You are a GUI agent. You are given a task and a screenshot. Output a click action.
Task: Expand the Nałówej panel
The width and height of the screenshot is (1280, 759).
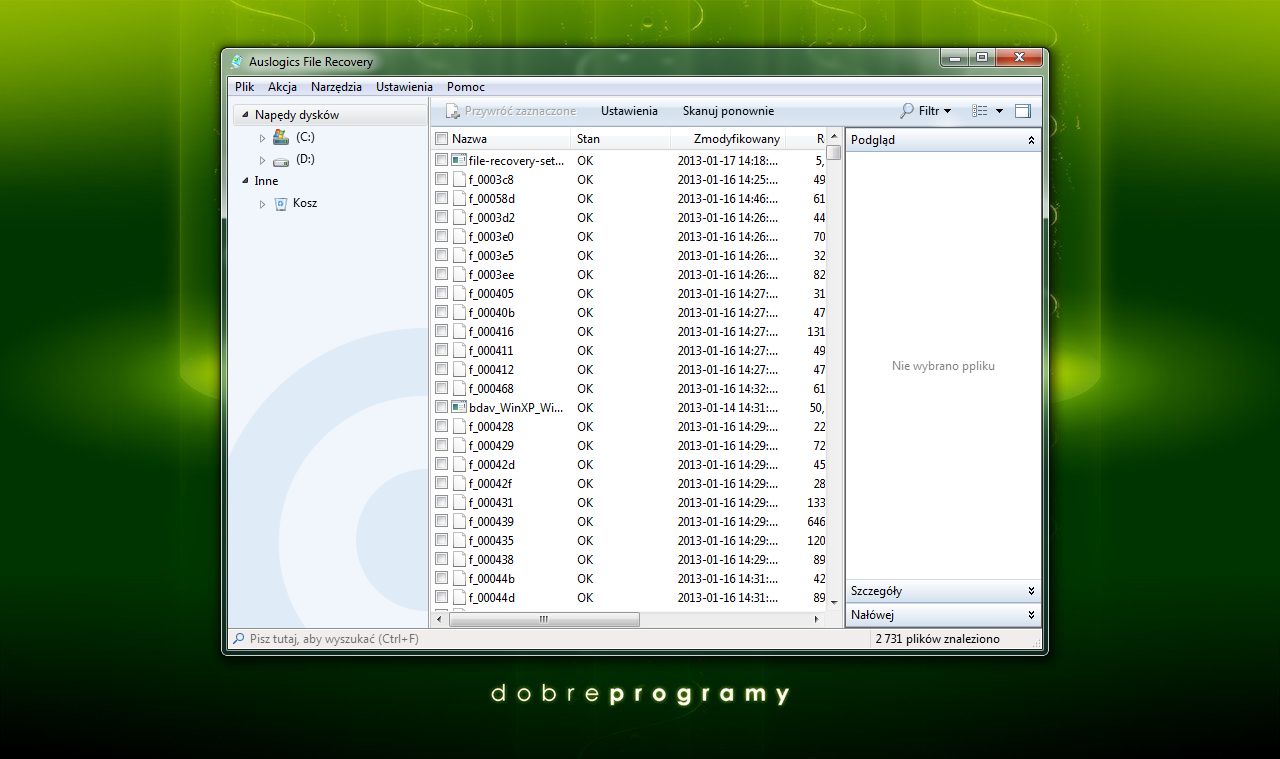point(1031,615)
